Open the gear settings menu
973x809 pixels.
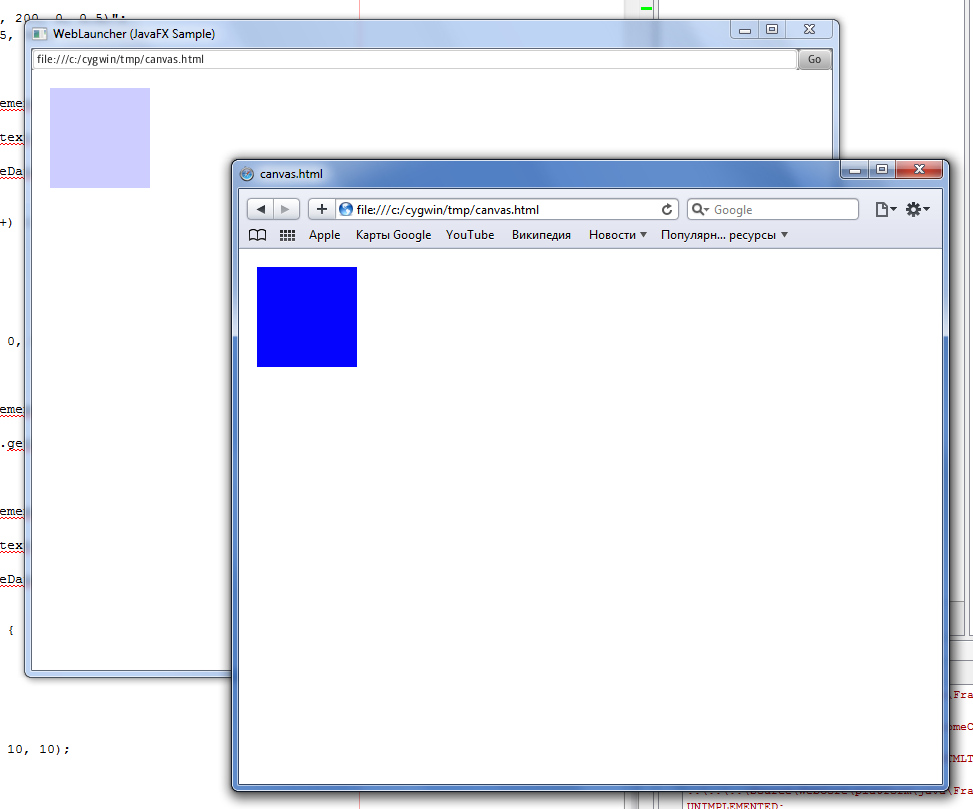[x=917, y=209]
